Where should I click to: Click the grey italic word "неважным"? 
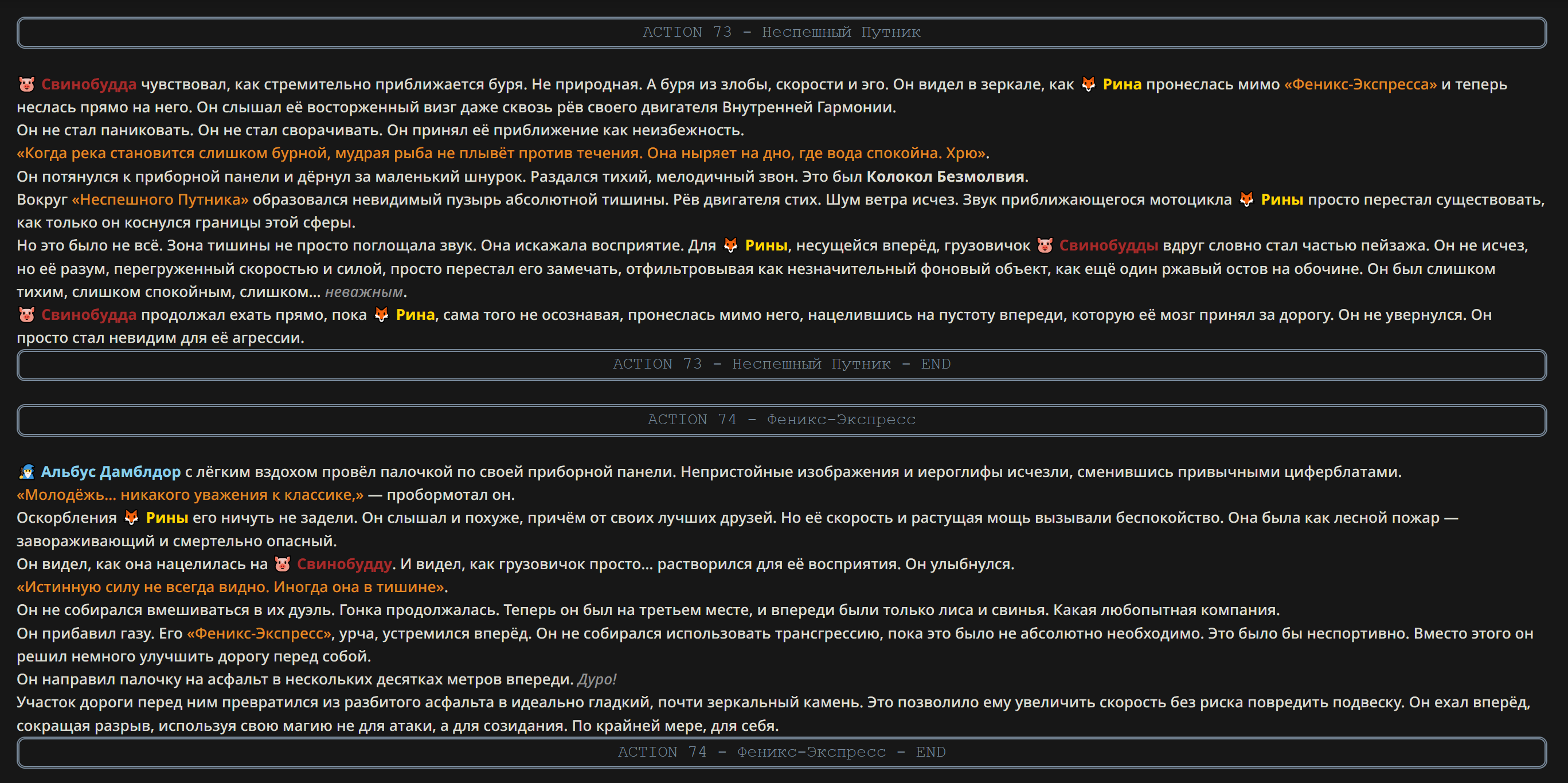point(364,292)
